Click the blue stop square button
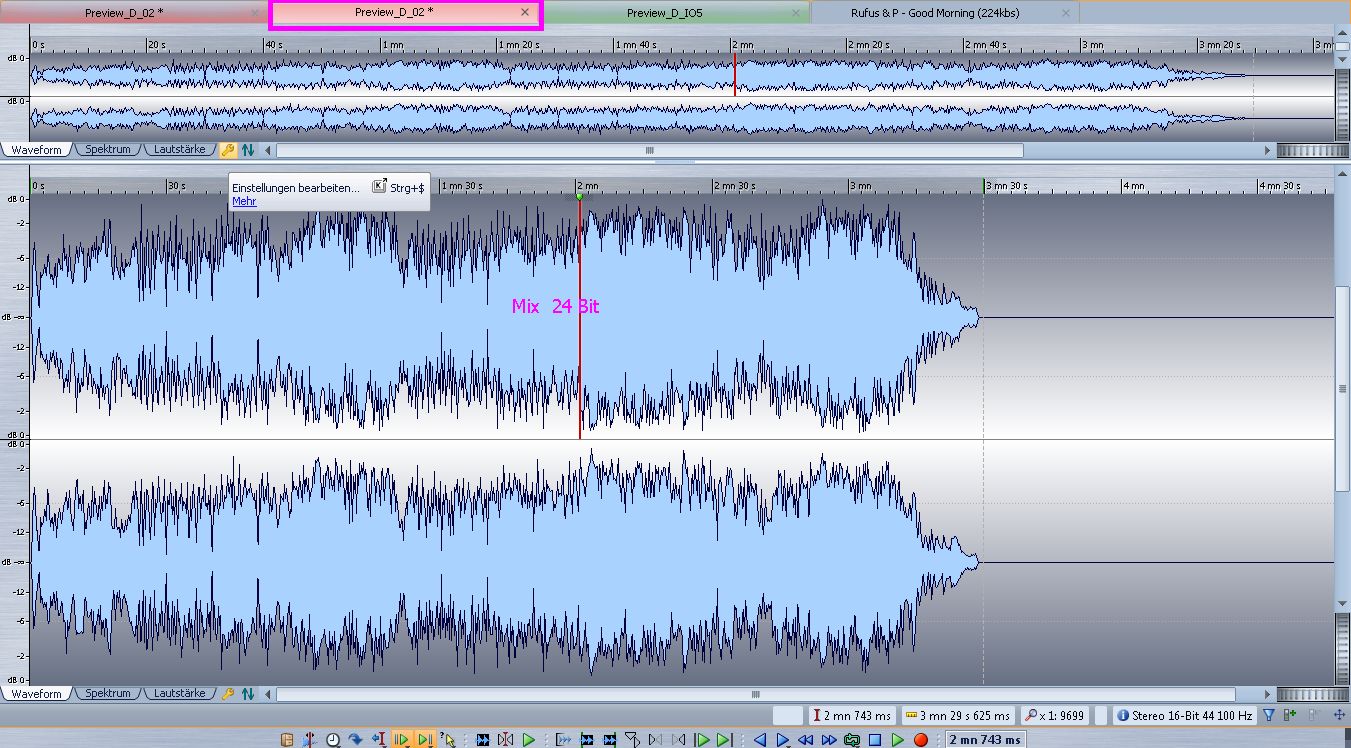This screenshot has width=1351, height=748. coord(875,740)
